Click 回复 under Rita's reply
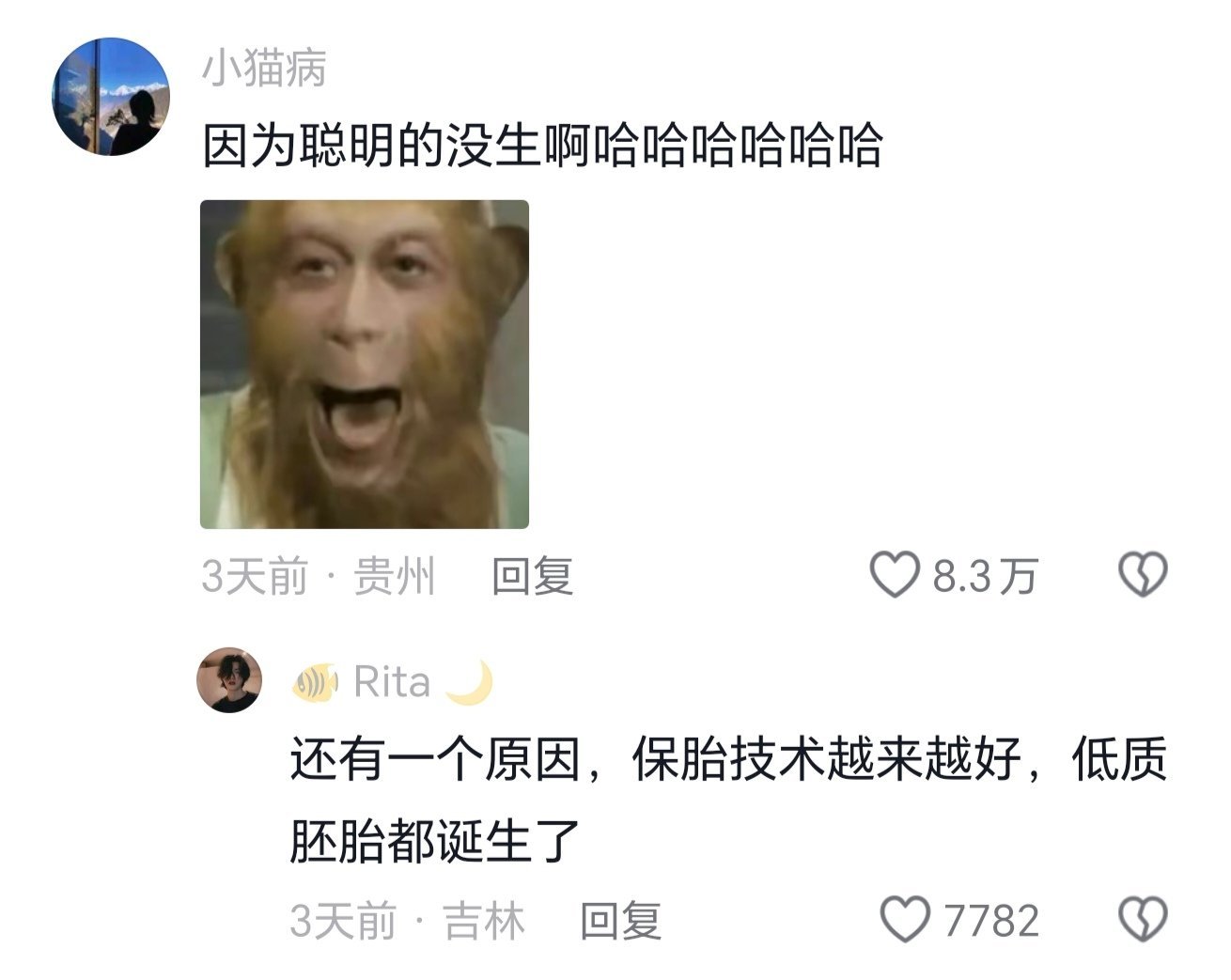1231x980 pixels. (x=620, y=920)
